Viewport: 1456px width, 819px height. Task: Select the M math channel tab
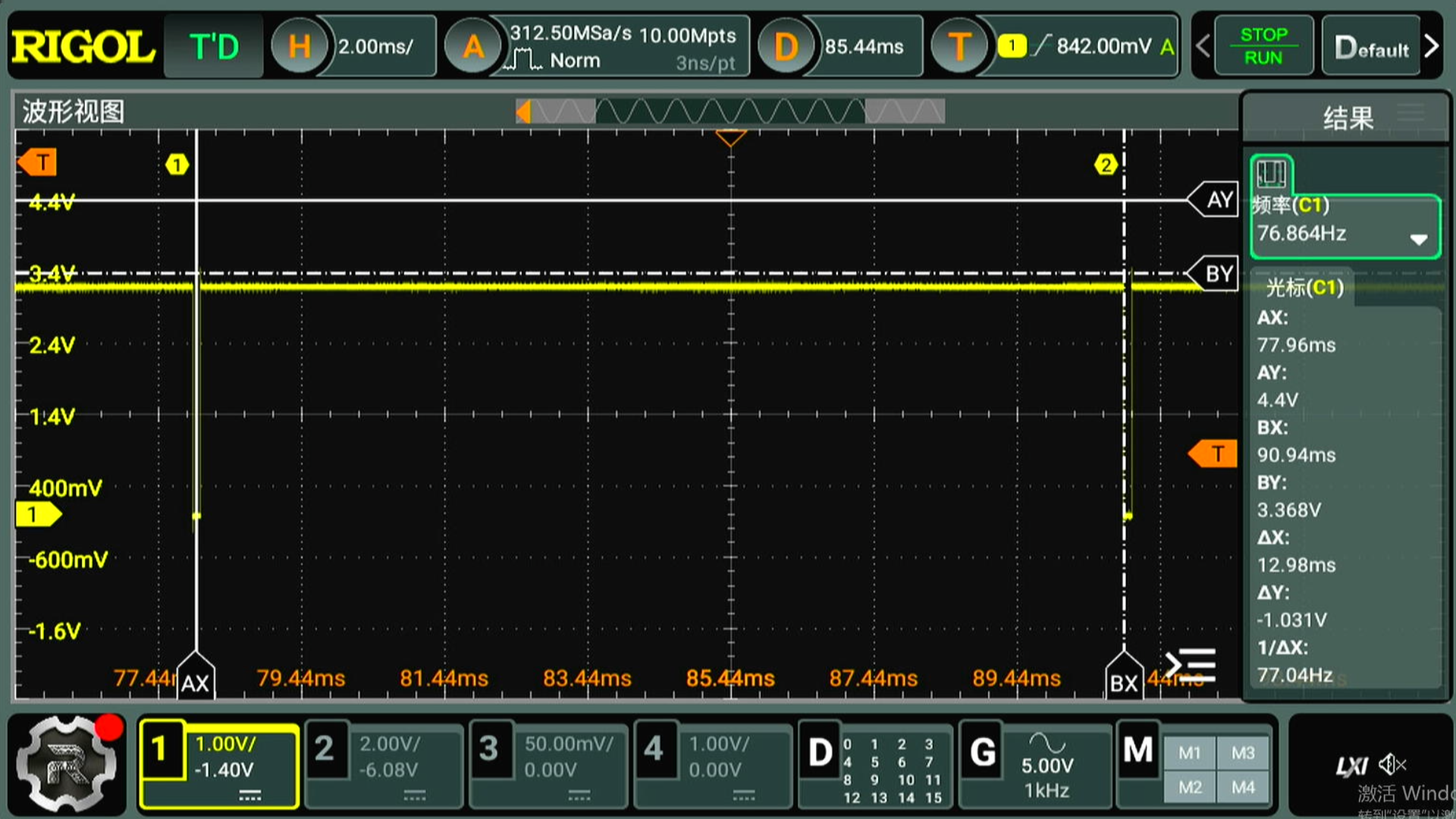pos(1137,751)
